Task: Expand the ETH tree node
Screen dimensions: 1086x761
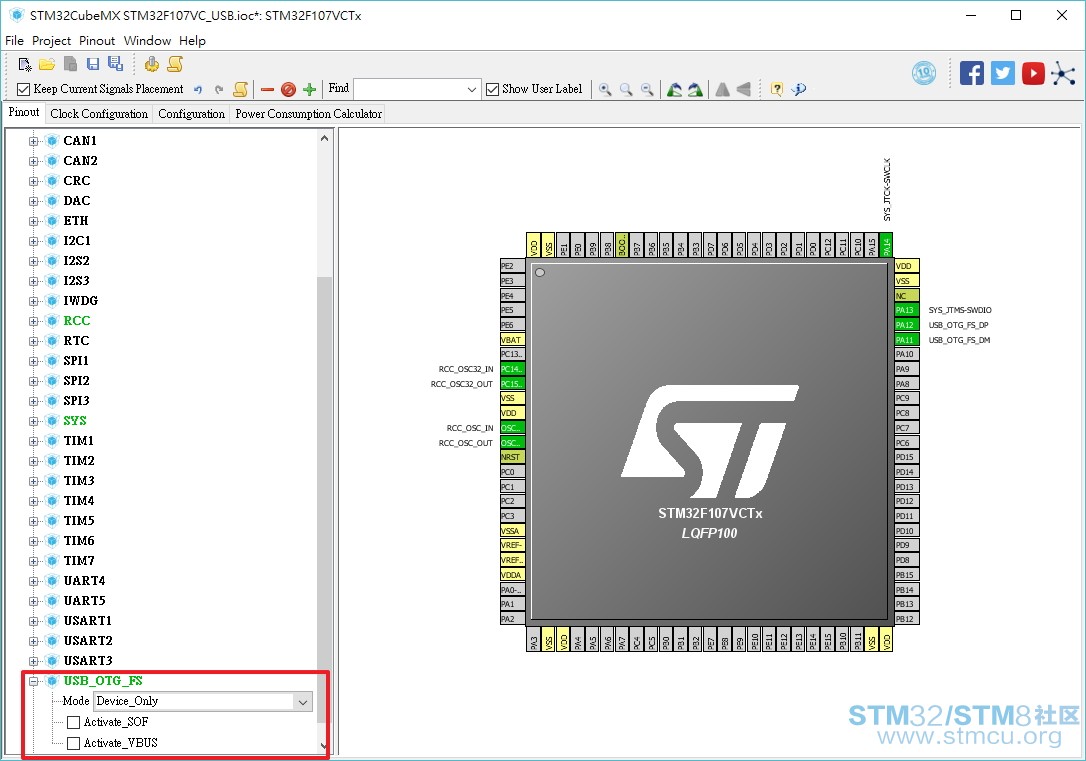Action: [x=33, y=222]
